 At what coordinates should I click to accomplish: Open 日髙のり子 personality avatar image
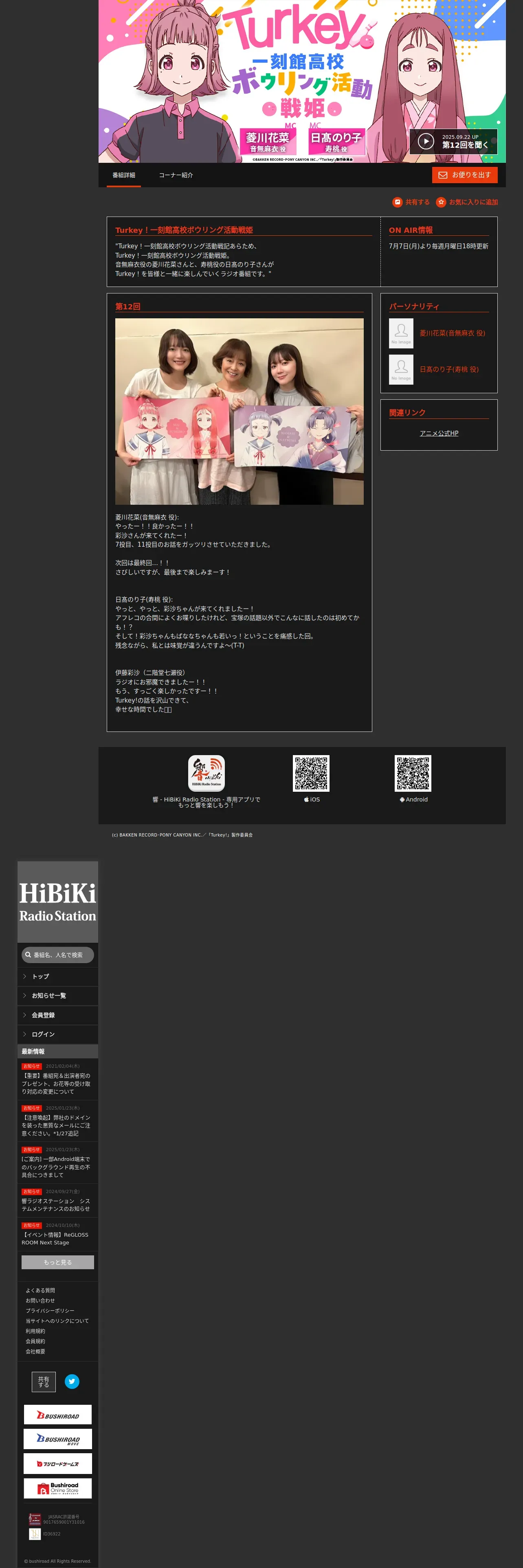click(x=401, y=370)
